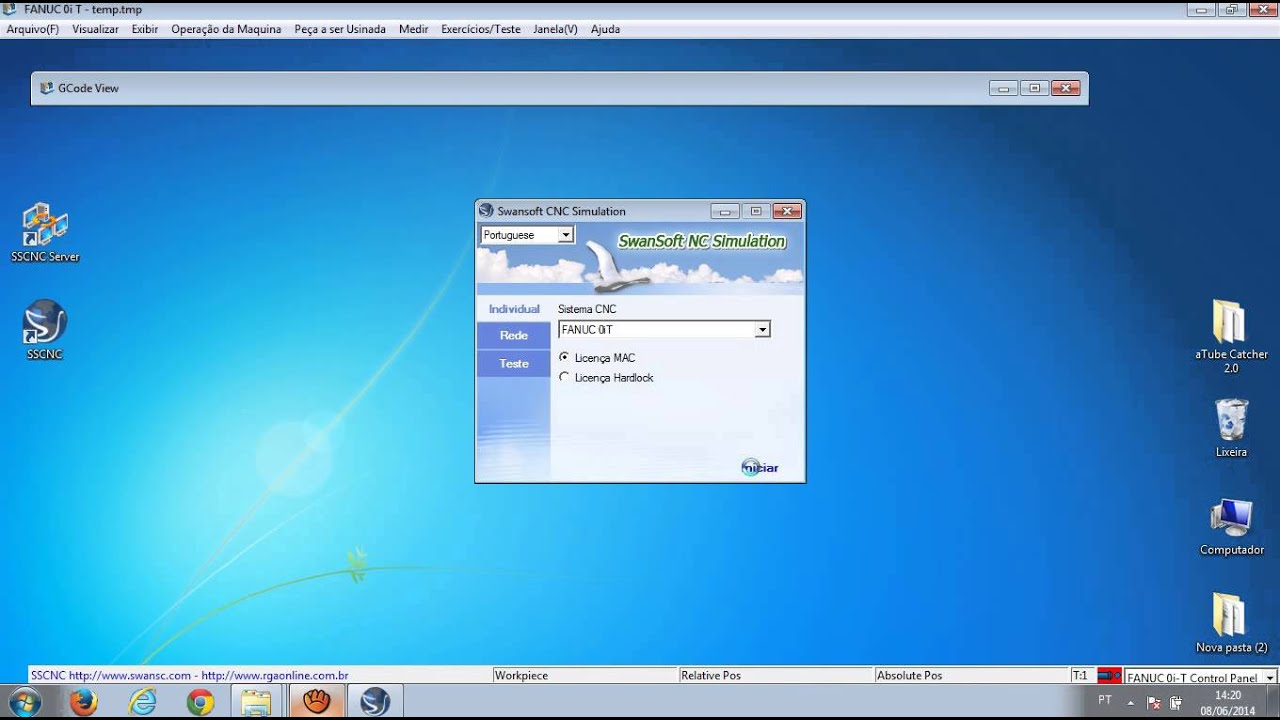Open the Visualizar menu

tap(95, 29)
